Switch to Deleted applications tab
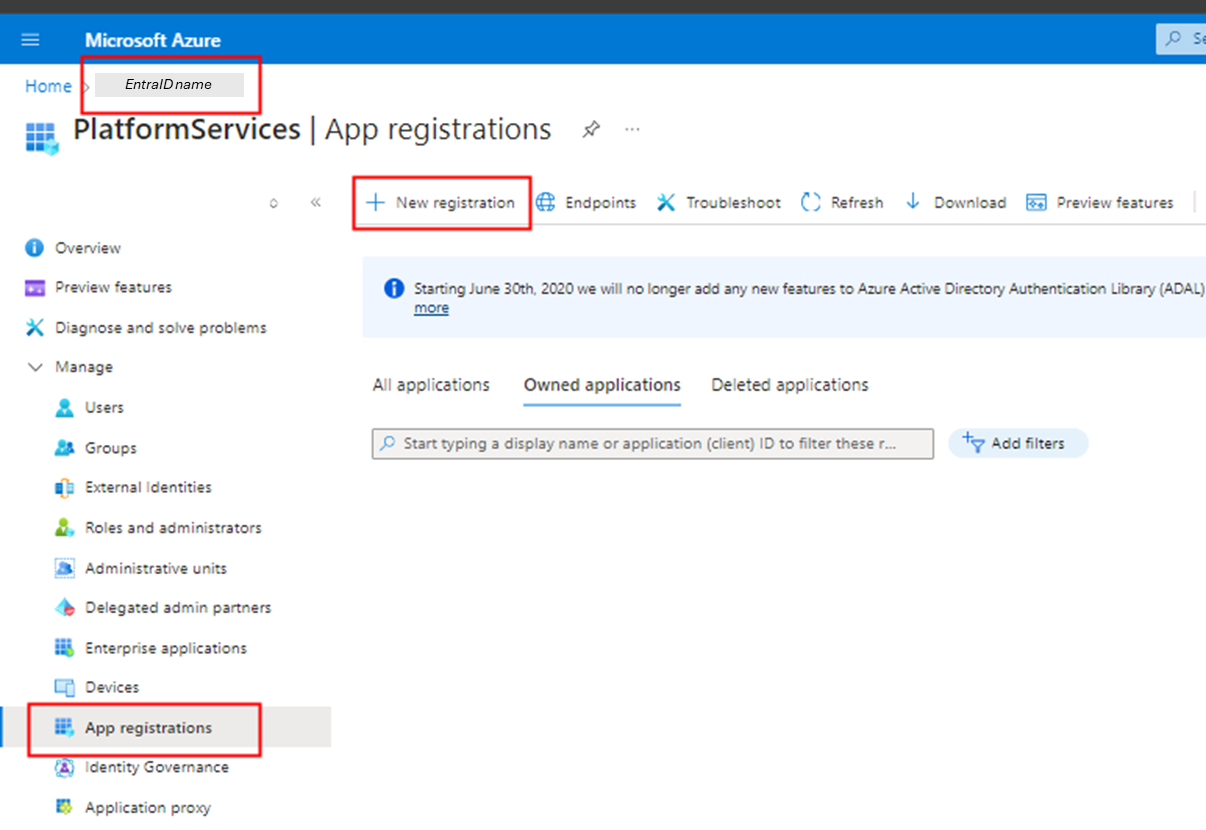Viewport: 1206px width, 830px height. (789, 385)
